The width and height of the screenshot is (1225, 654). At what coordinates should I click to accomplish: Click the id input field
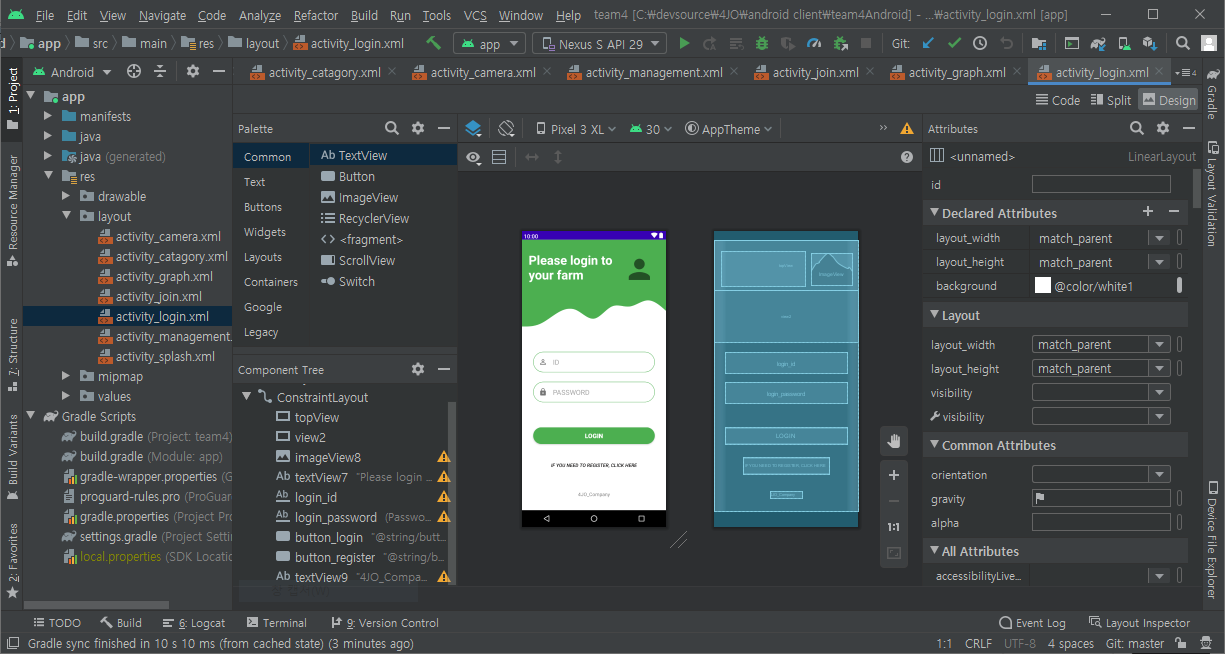[x=1101, y=184]
